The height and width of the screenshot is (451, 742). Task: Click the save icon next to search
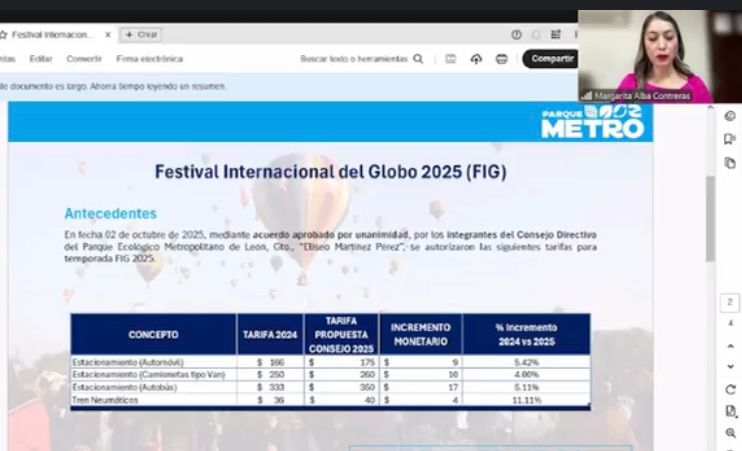click(451, 59)
